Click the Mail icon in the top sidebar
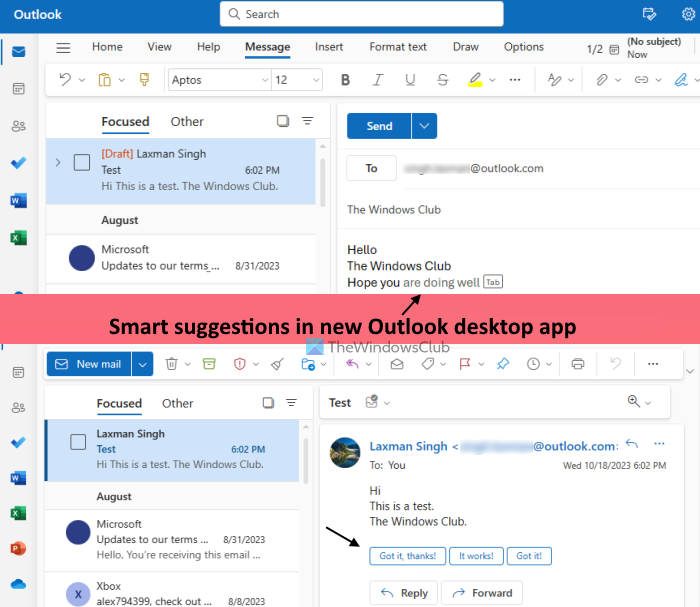Image resolution: width=700 pixels, height=607 pixels. 18,52
